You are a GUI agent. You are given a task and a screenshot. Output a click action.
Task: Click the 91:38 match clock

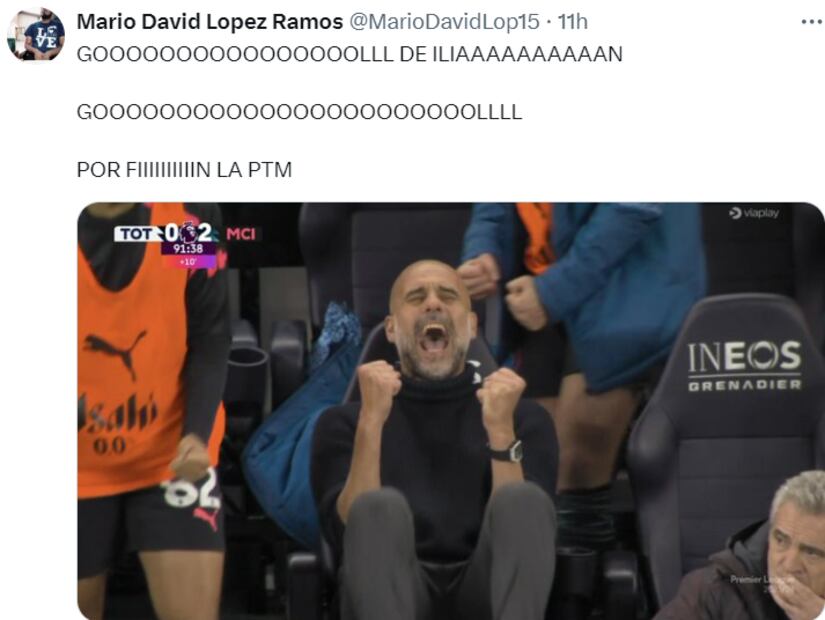click(x=188, y=248)
